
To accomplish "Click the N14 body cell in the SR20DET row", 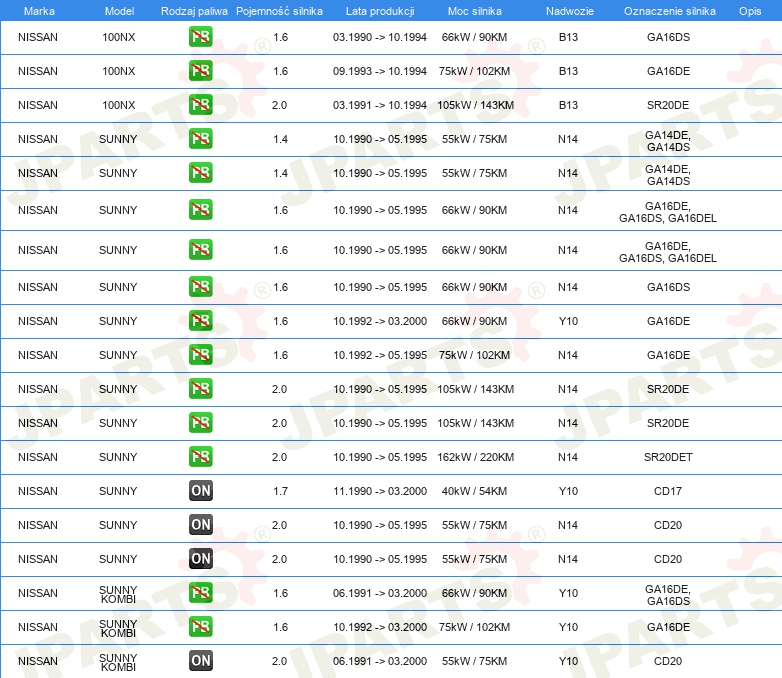I will click(x=568, y=457).
